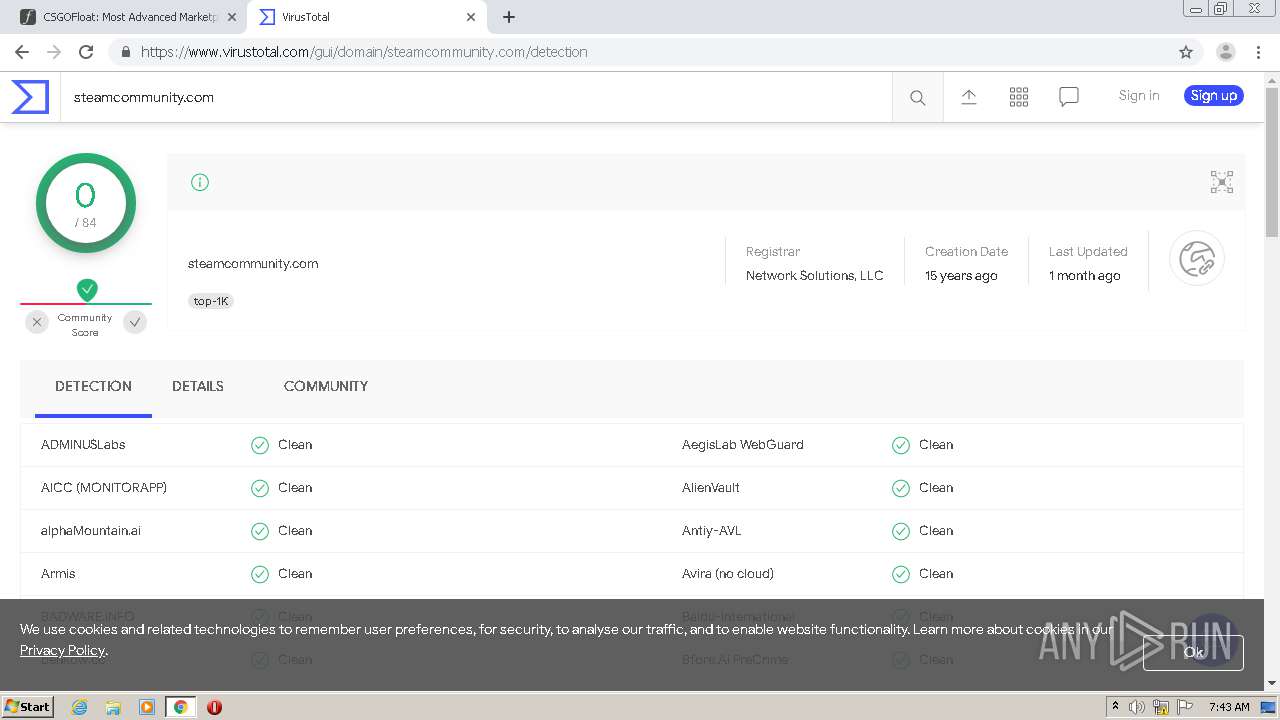
Task: Open the graph relations icon
Action: point(1221,182)
